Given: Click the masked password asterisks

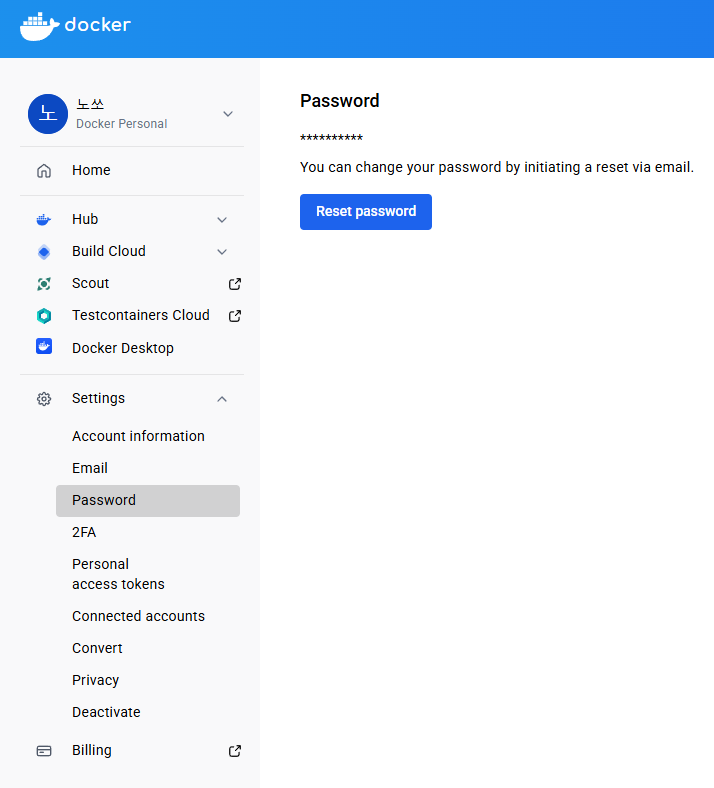Looking at the screenshot, I should click(x=331, y=138).
